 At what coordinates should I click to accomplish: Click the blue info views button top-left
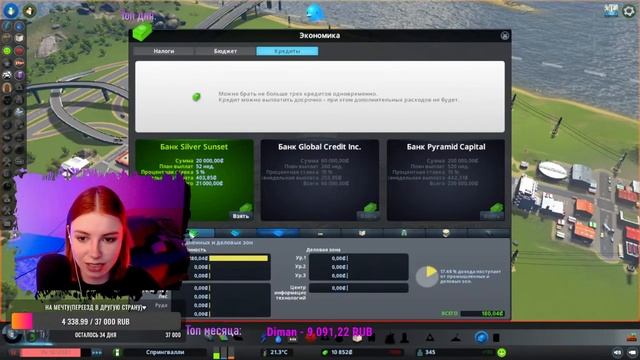point(11,10)
